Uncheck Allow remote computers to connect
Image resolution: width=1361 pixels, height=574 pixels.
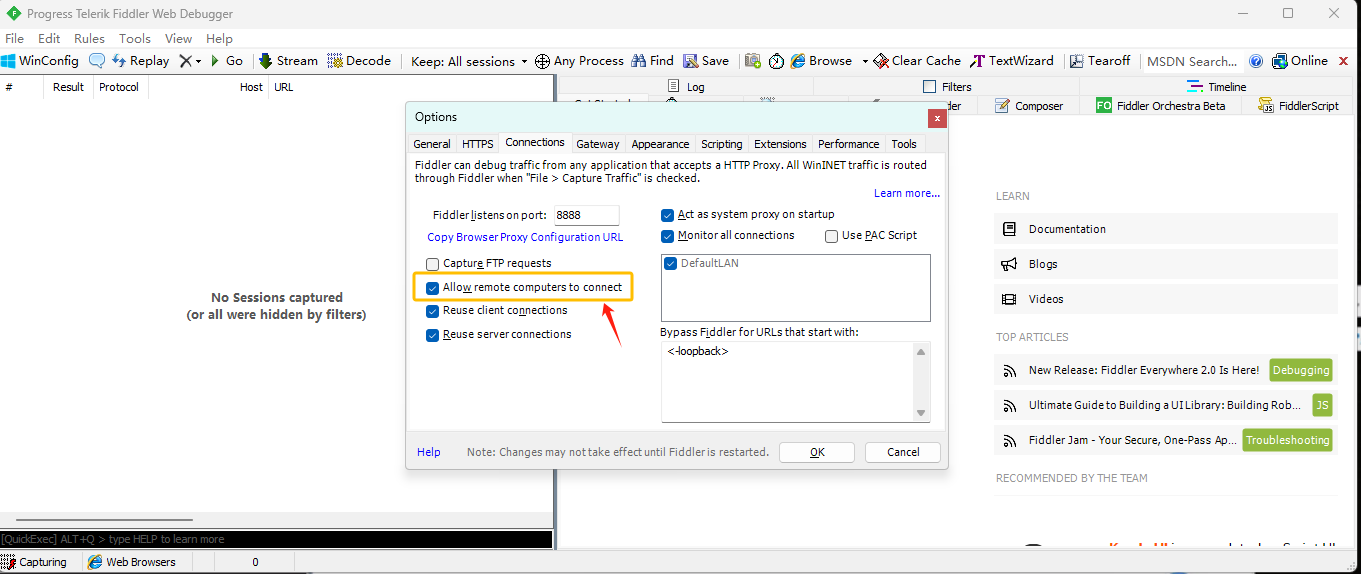(433, 287)
